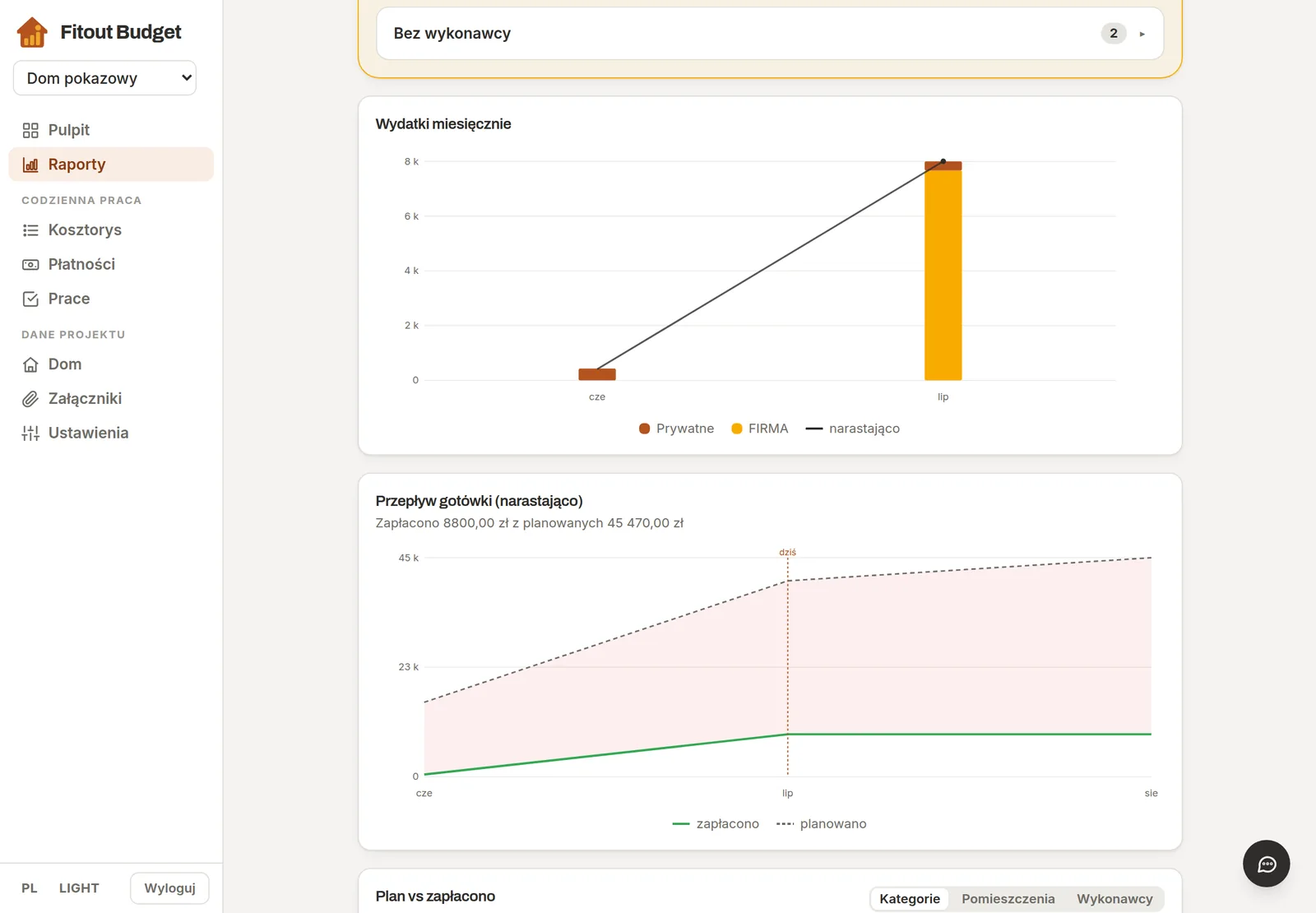Viewport: 1316px width, 913px height.
Task: Click the orange lip bar in chart
Action: [943, 275]
